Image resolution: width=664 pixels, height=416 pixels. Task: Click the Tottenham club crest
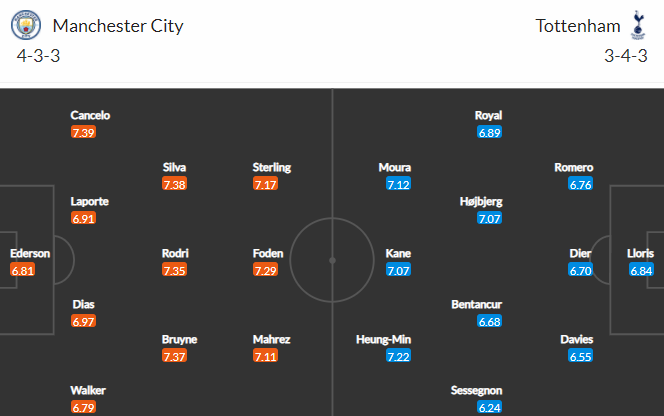pos(636,25)
